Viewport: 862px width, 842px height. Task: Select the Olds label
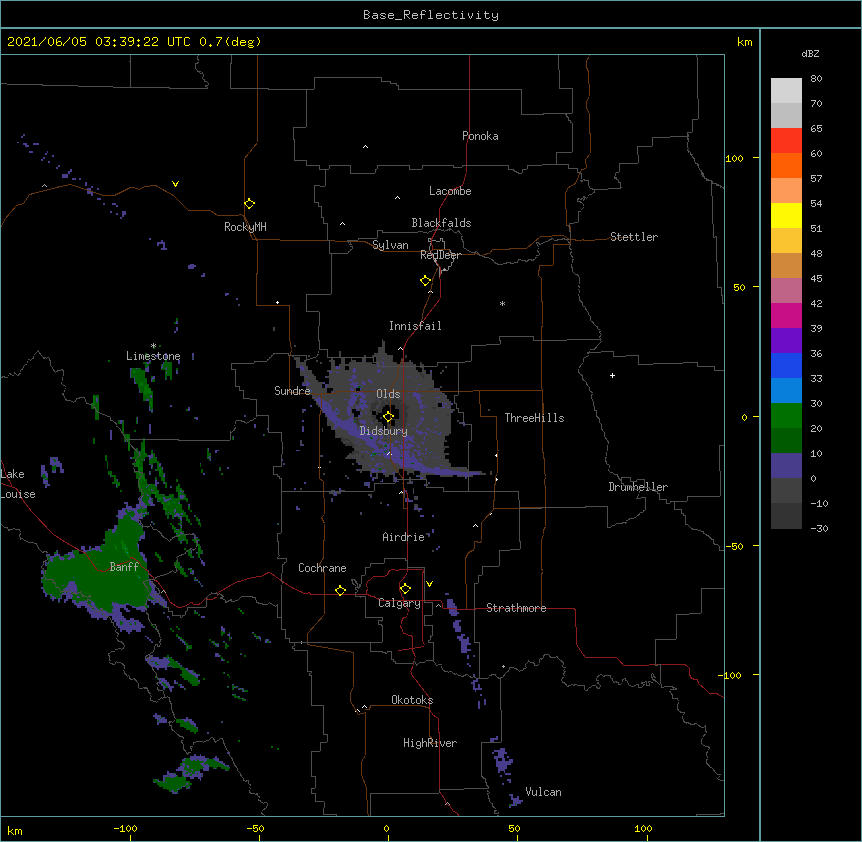pyautogui.click(x=388, y=394)
